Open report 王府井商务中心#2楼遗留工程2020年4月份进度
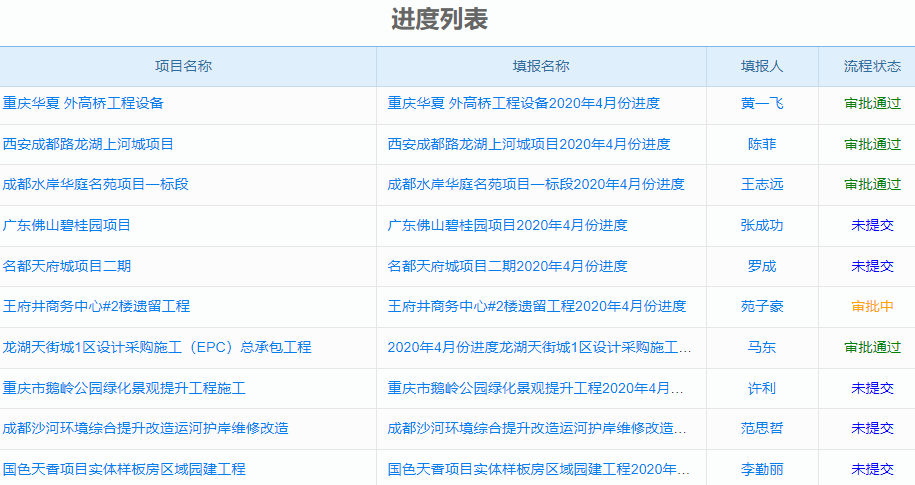 [537, 306]
